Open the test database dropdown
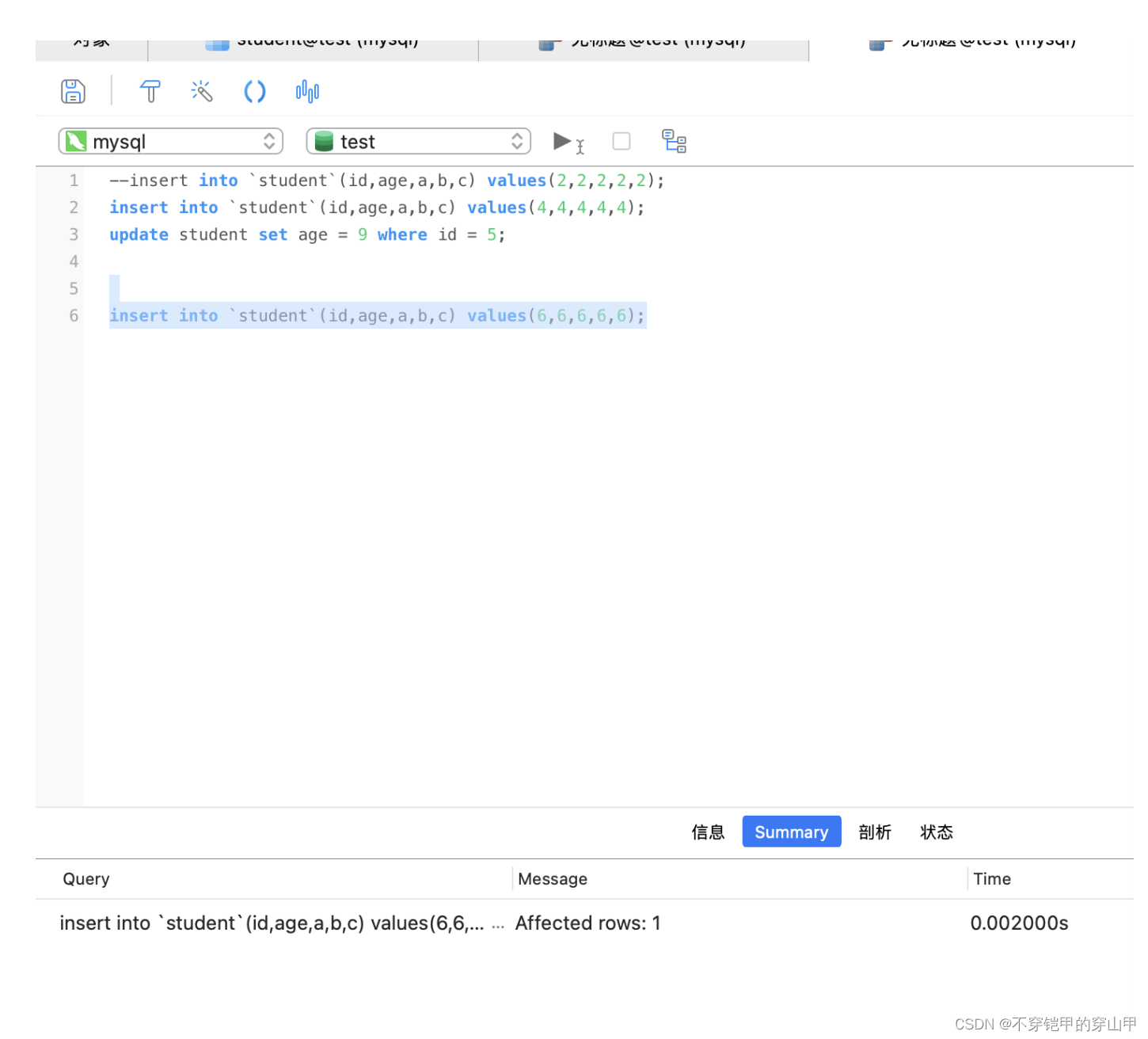The width and height of the screenshot is (1148, 1039). coord(418,141)
